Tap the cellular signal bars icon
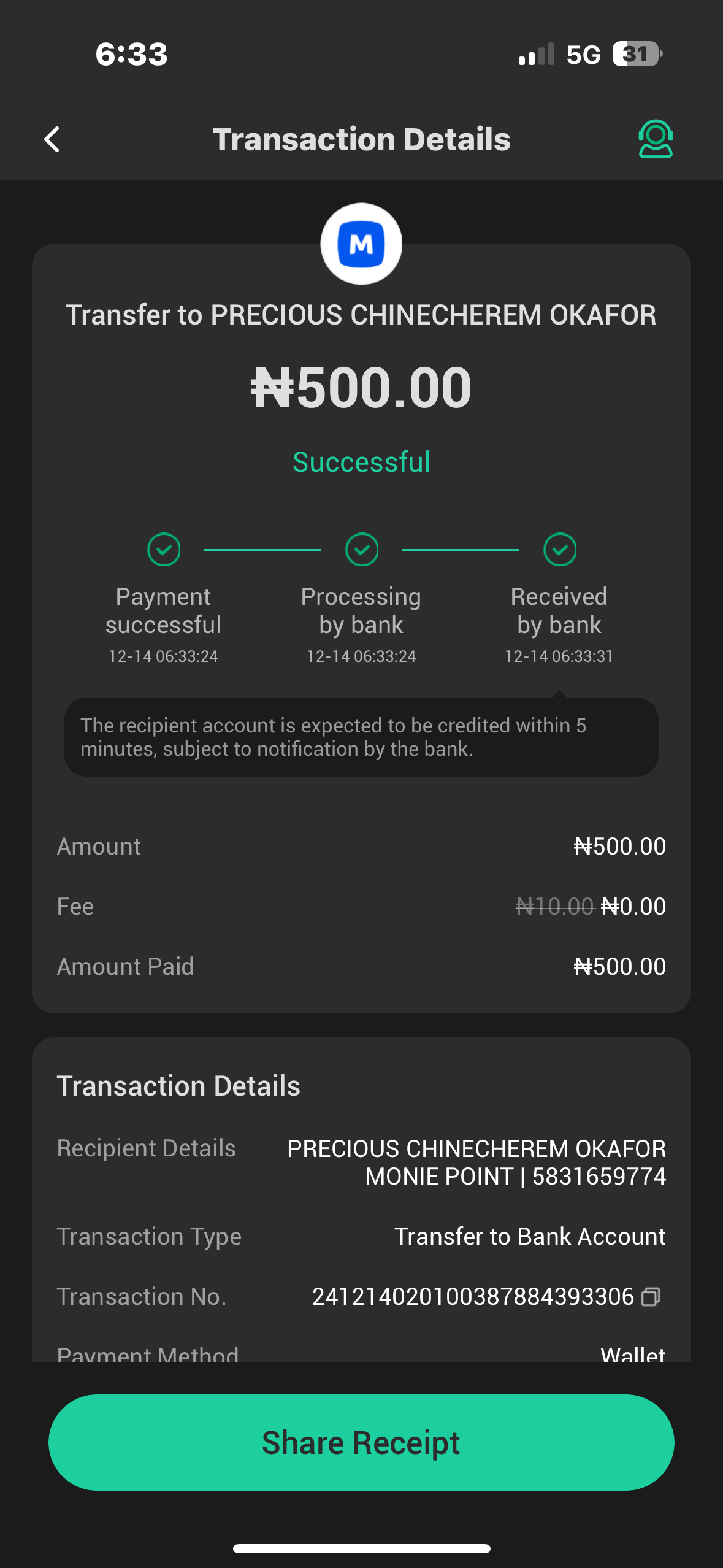This screenshot has height=1568, width=723. [x=536, y=54]
